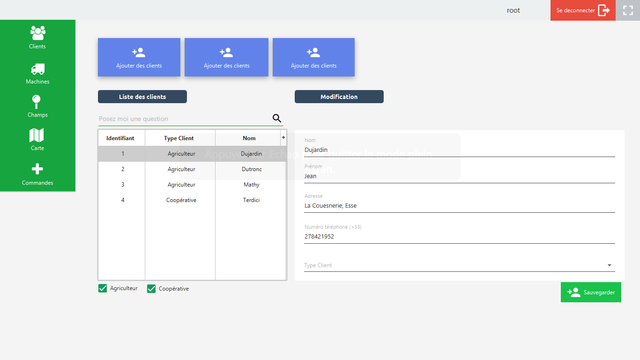The image size is (640, 360).
Task: Select the Terdici row in client table
Action: tap(192, 200)
